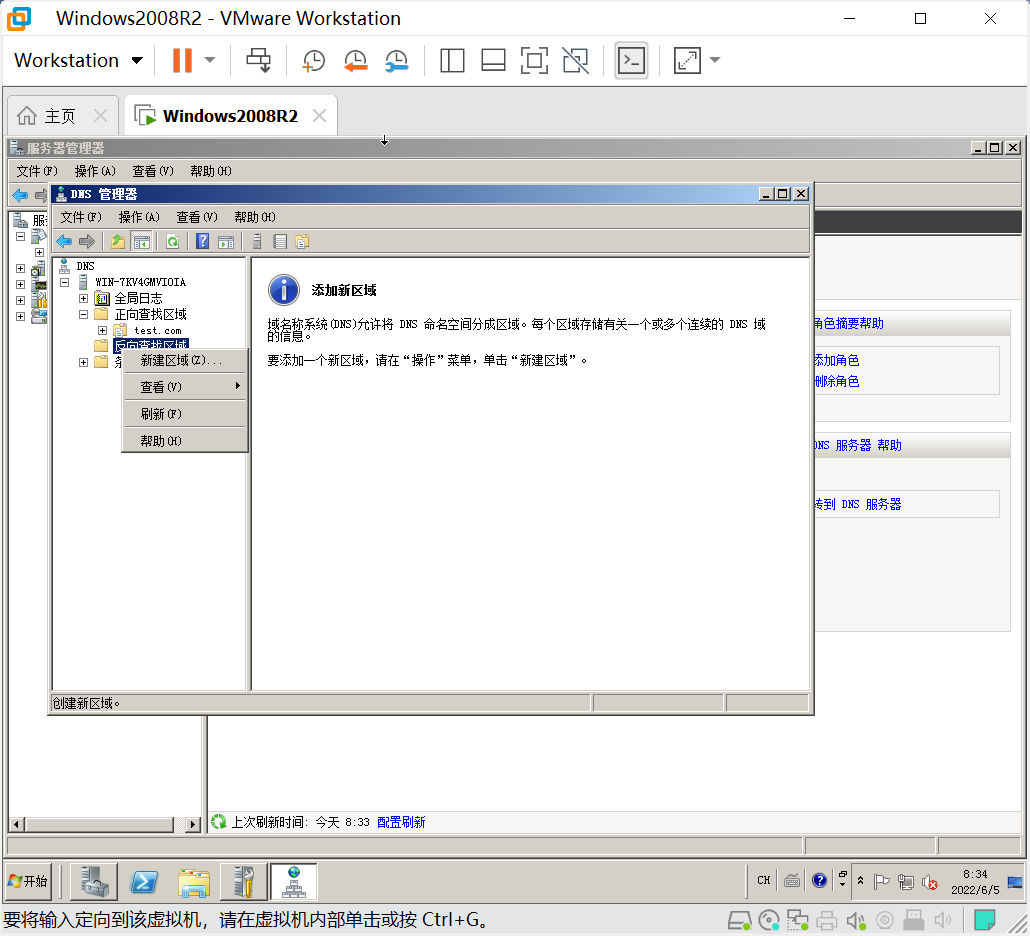Click the 配置刷新 link
The height and width of the screenshot is (936, 1030).
pyautogui.click(x=401, y=822)
